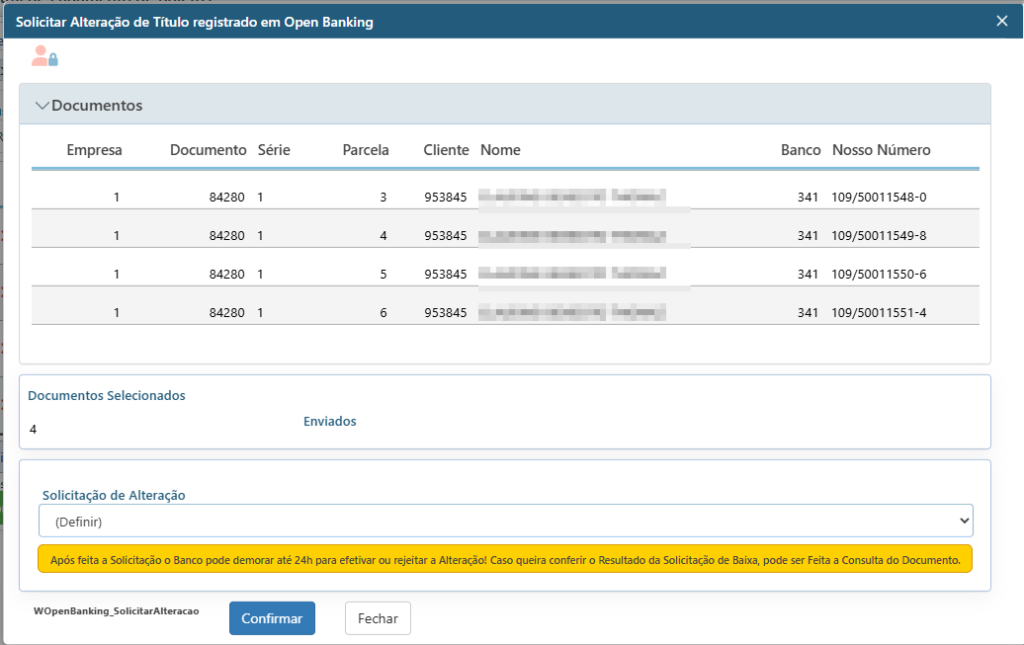Collapse the Documentos section chevron
1024x645 pixels.
pos(42,105)
